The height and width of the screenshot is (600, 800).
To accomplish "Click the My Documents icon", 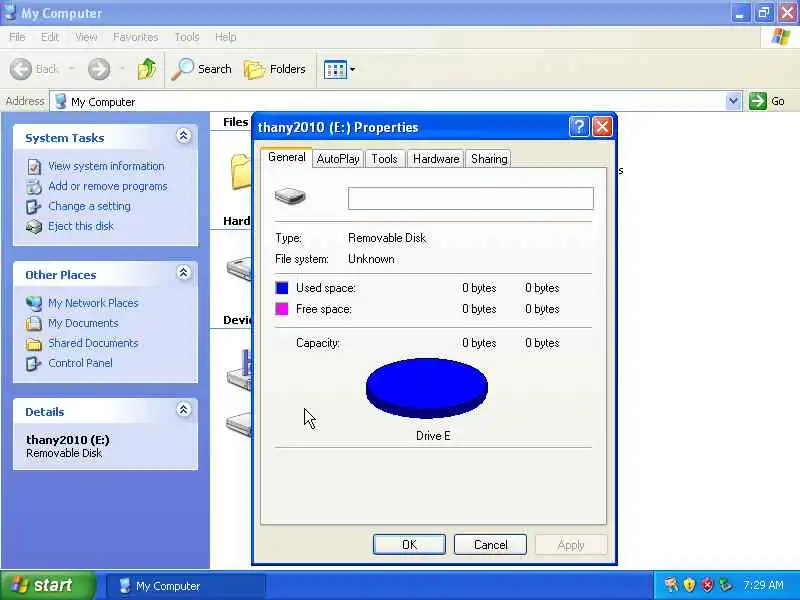I will pos(34,323).
